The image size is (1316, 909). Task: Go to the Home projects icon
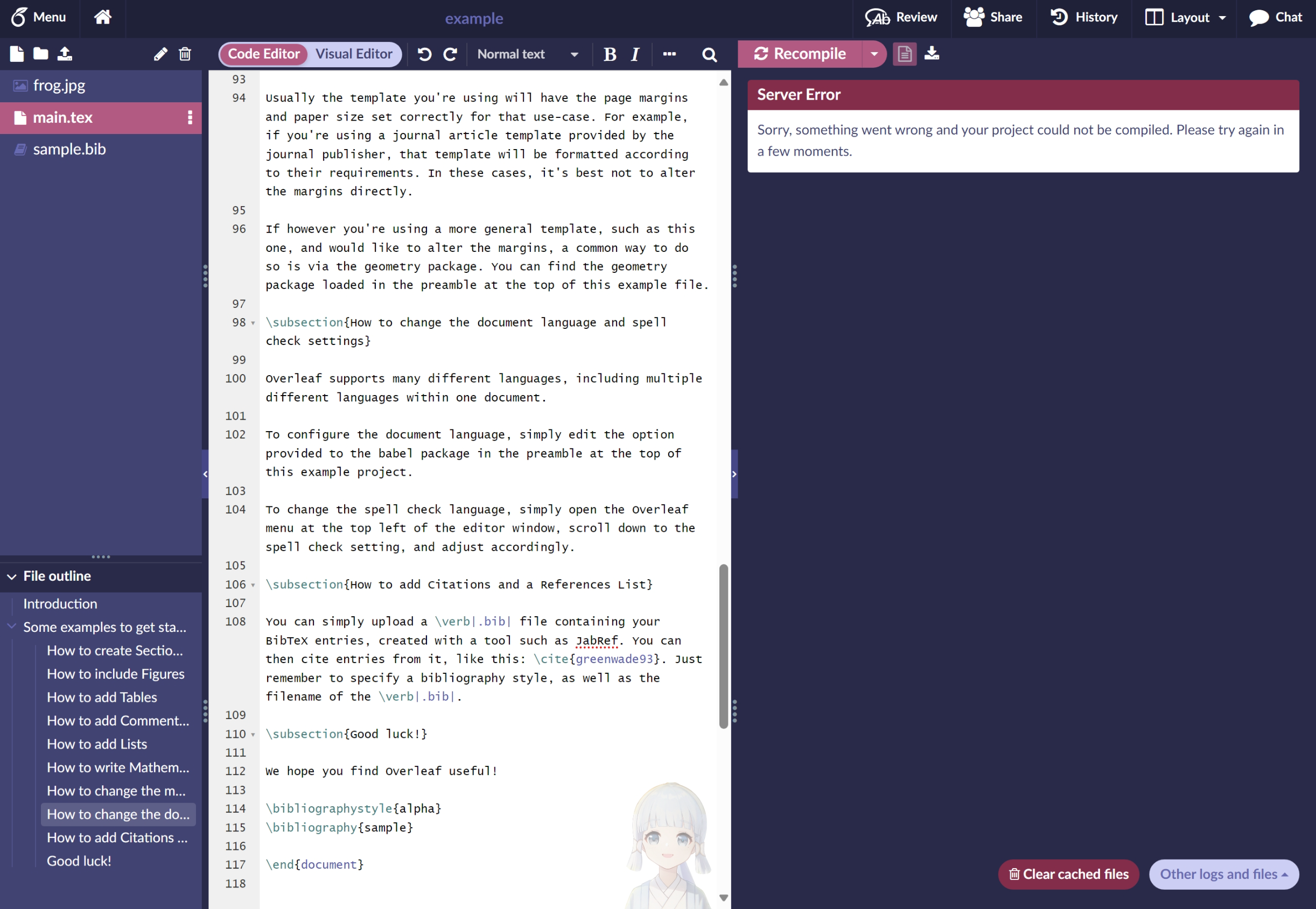(x=102, y=17)
